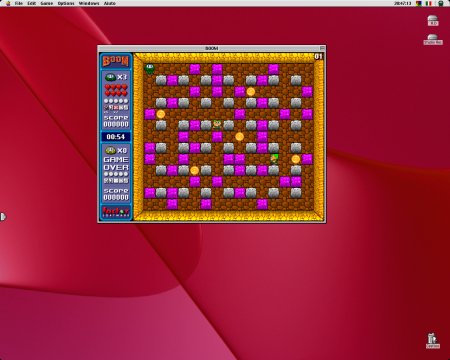Open the Windows menu
This screenshot has height=360, width=450.
89,3
